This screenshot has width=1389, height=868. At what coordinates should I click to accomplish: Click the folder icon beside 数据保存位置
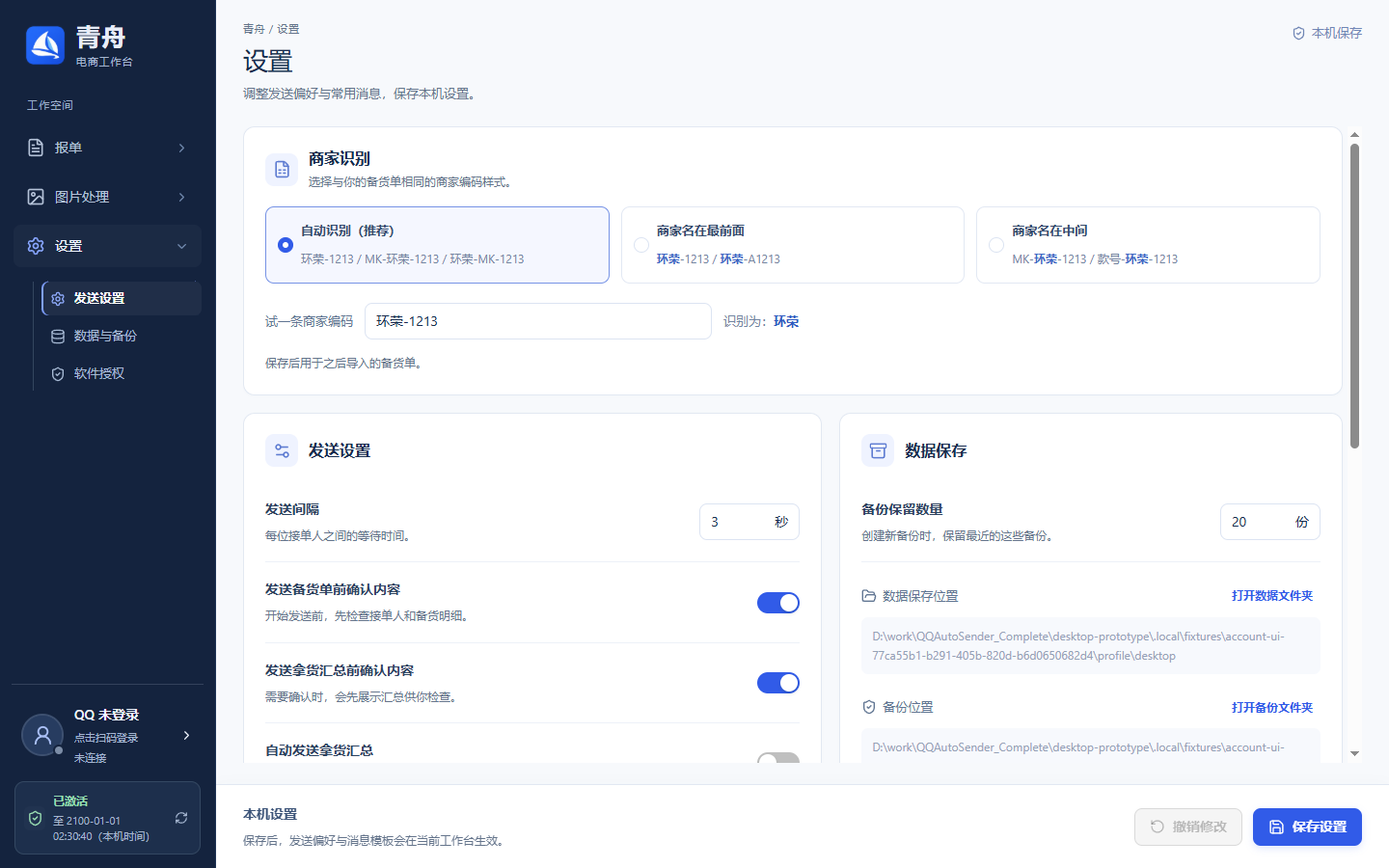pos(869,596)
